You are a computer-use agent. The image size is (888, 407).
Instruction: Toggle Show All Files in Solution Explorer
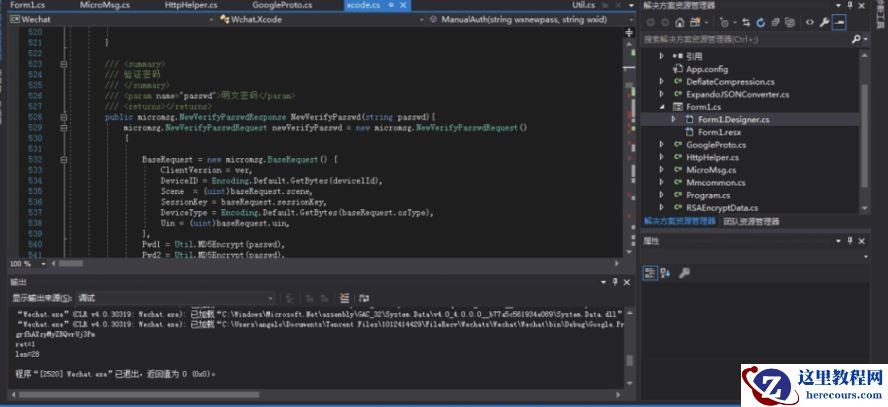click(790, 23)
